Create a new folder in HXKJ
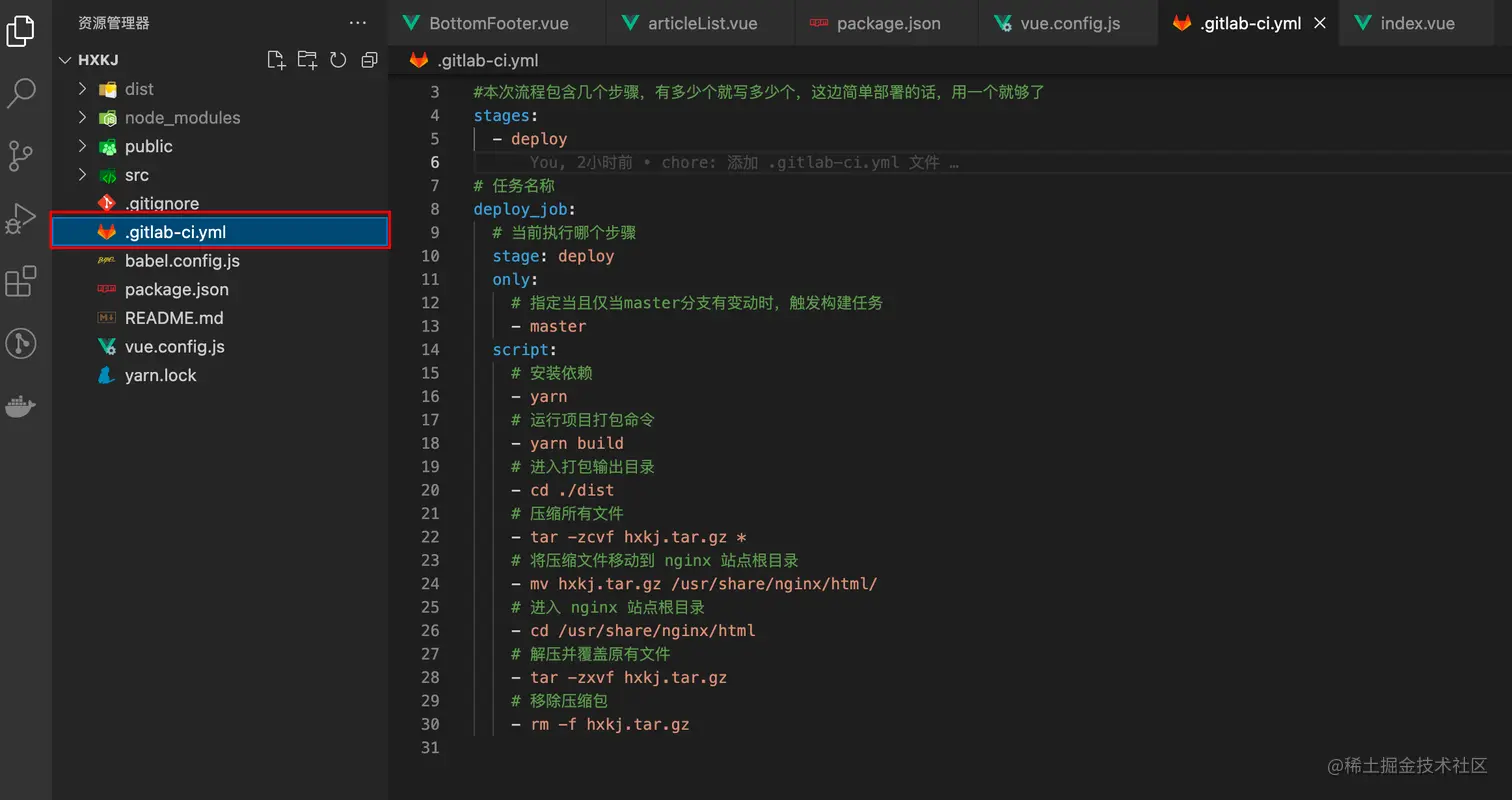1512x800 pixels. pyautogui.click(x=307, y=60)
